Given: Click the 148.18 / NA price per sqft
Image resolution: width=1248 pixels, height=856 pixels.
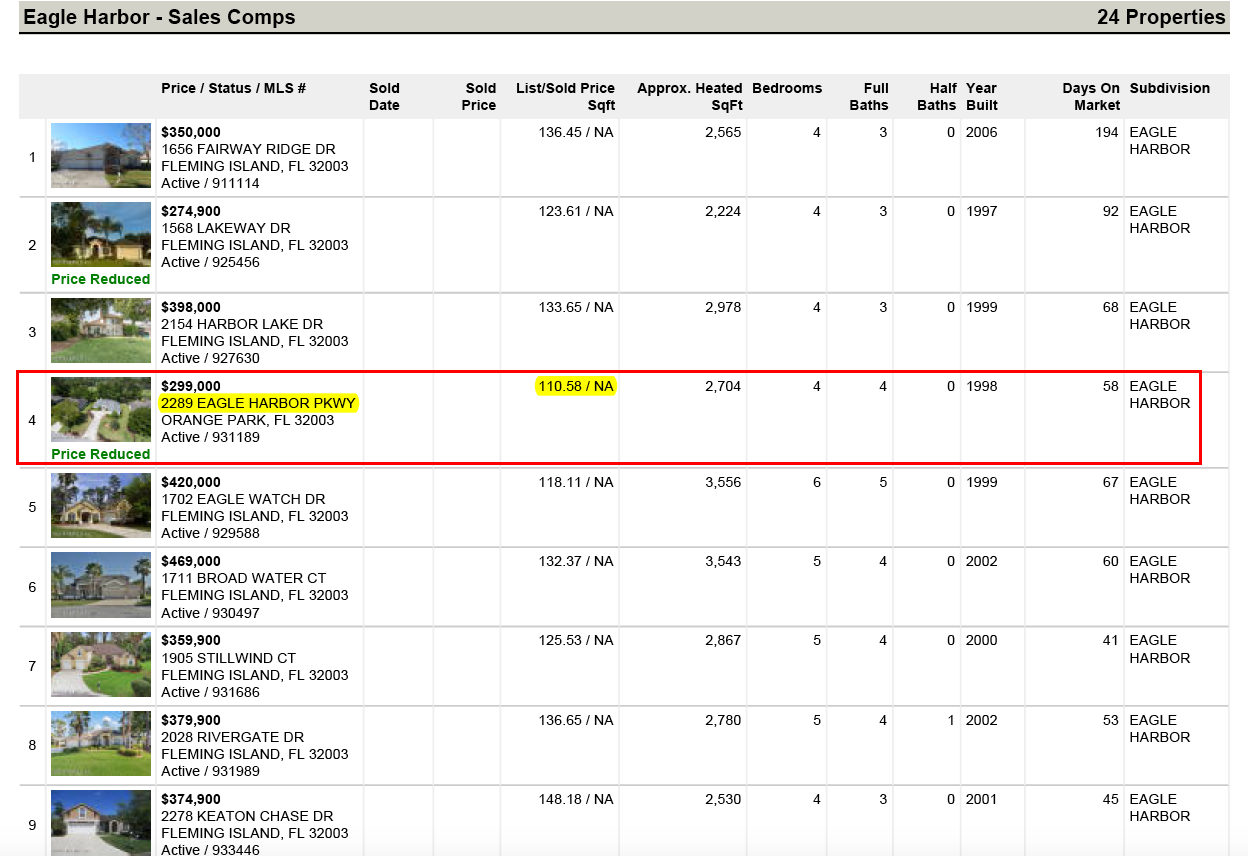Looking at the screenshot, I should [576, 799].
